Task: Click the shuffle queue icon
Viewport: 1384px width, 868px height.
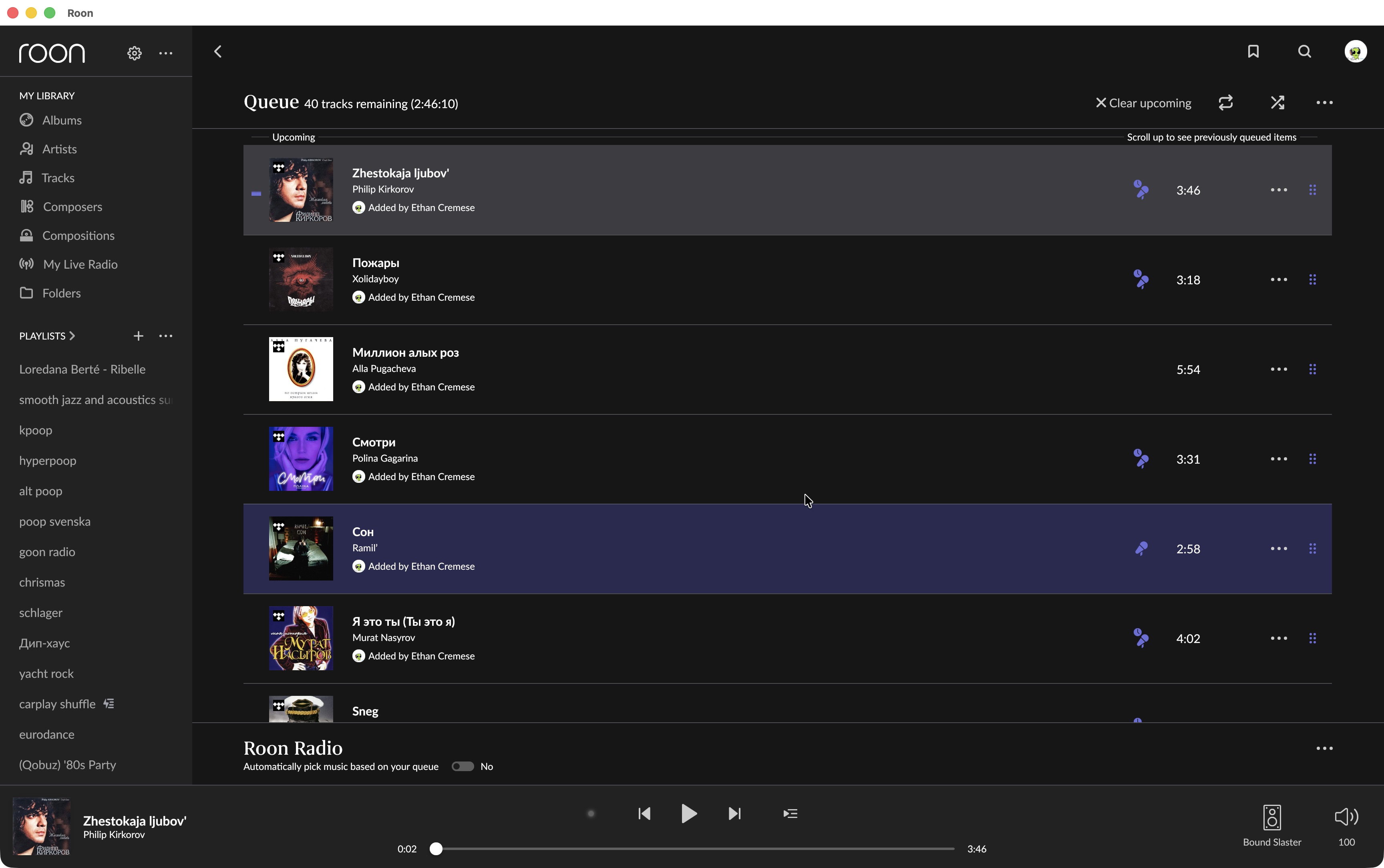Action: coord(1277,103)
